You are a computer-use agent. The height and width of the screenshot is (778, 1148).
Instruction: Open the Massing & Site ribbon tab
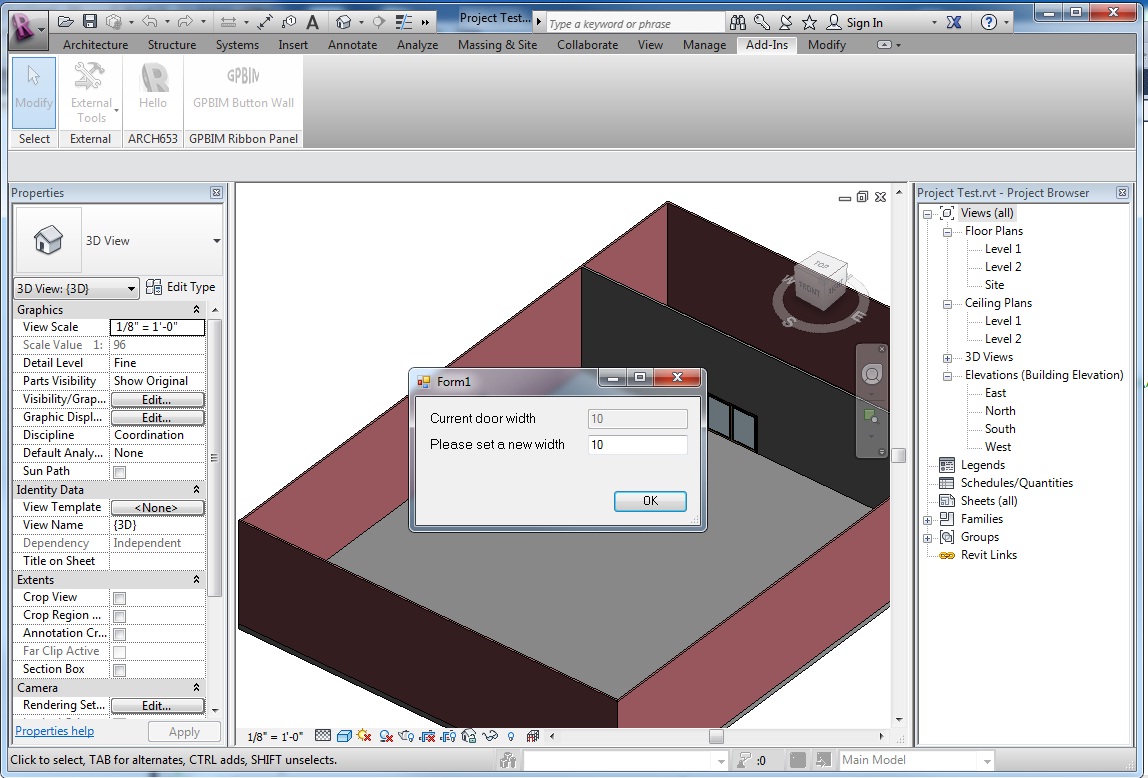pyautogui.click(x=497, y=45)
